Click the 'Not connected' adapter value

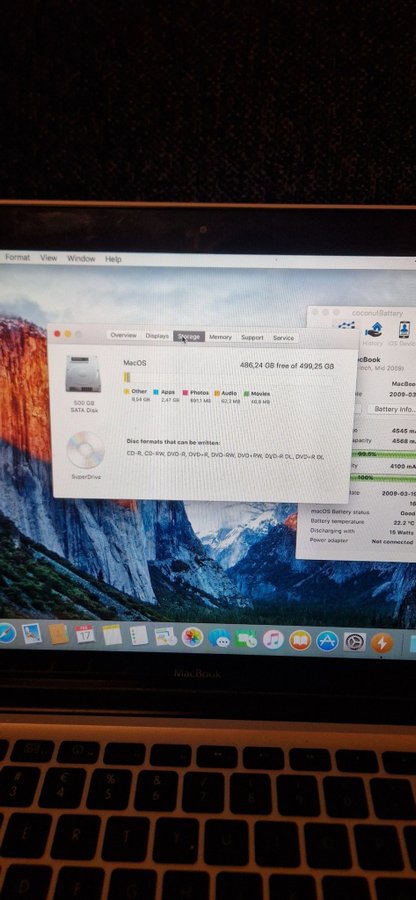pyautogui.click(x=392, y=542)
